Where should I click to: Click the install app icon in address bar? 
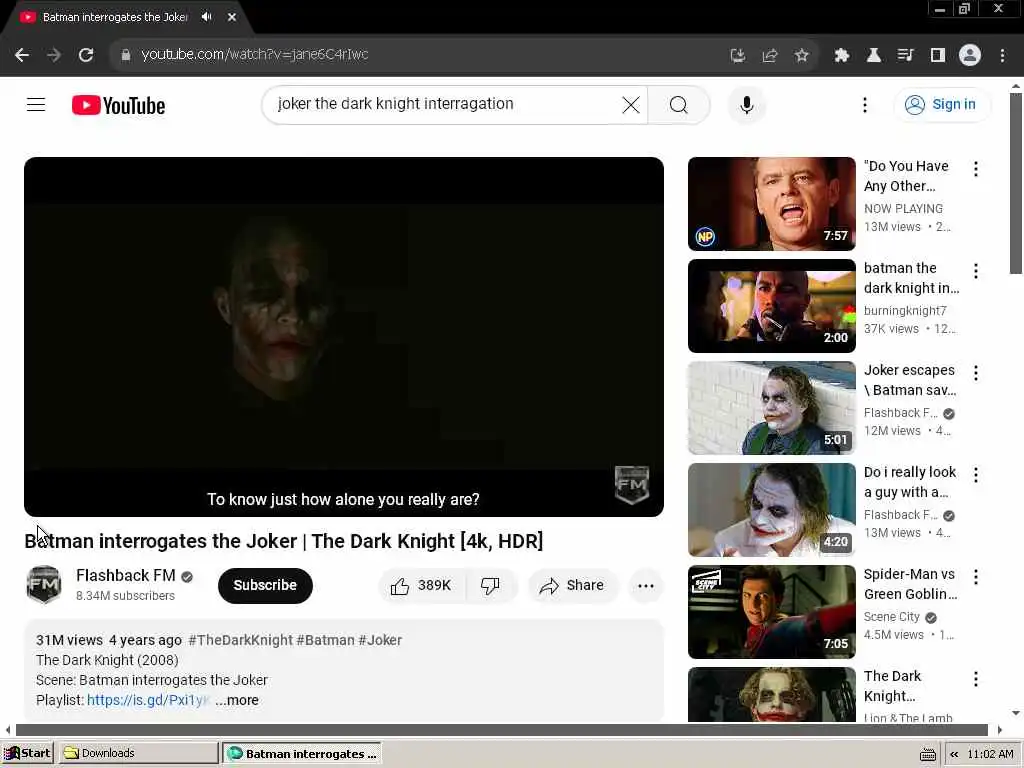click(738, 56)
